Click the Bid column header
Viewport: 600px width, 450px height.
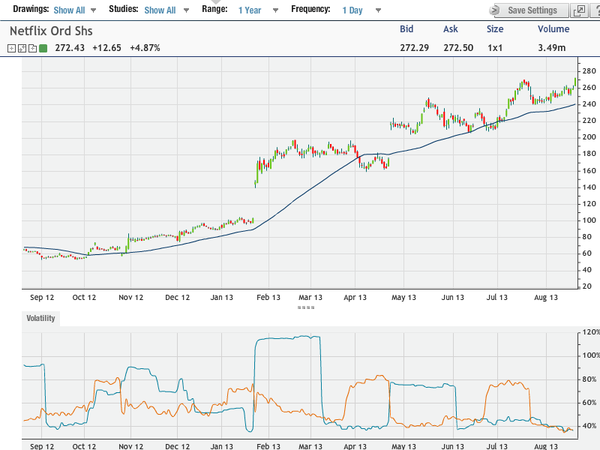(x=406, y=29)
